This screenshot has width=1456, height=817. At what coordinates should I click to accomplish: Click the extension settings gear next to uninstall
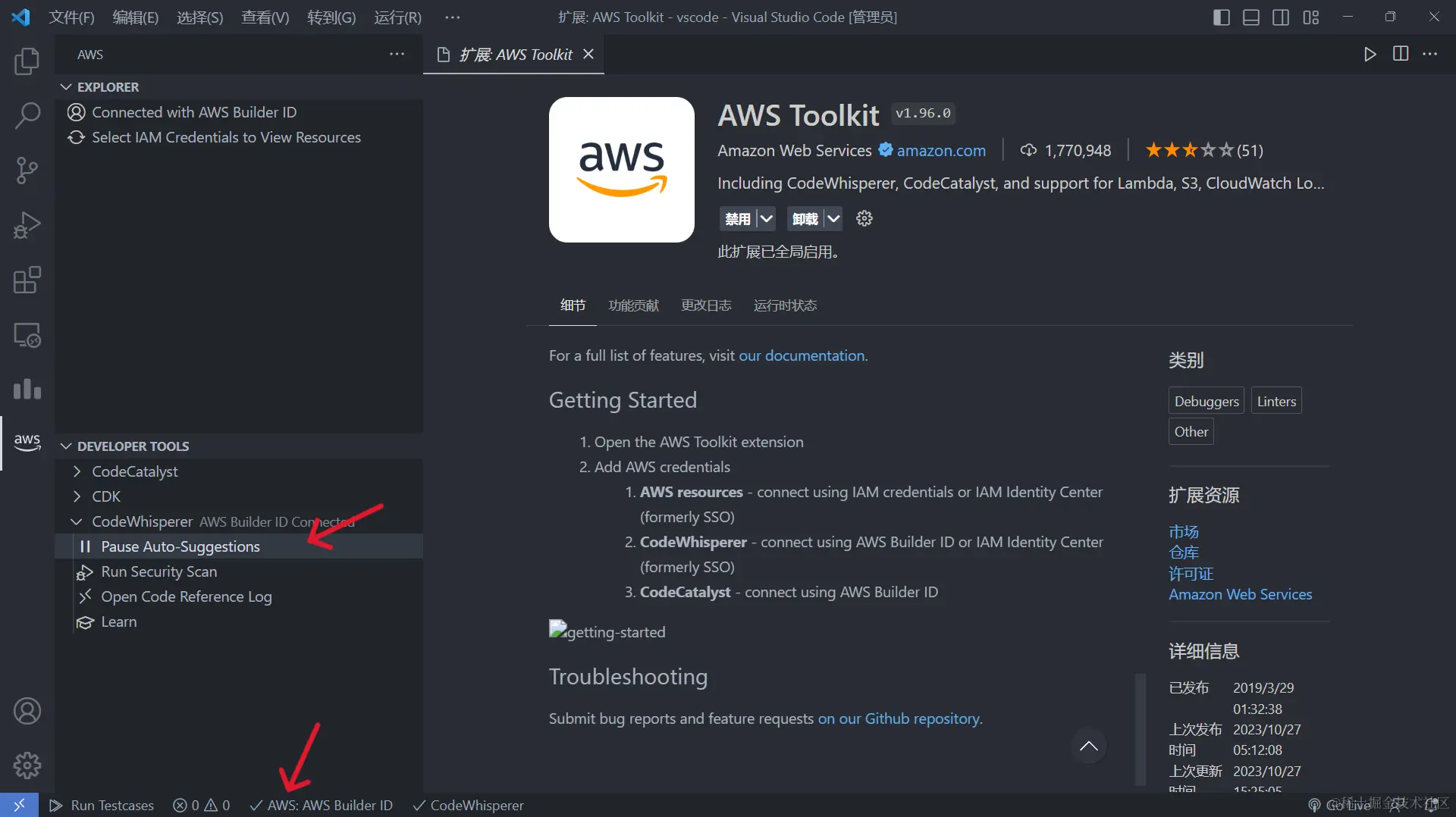coord(864,219)
